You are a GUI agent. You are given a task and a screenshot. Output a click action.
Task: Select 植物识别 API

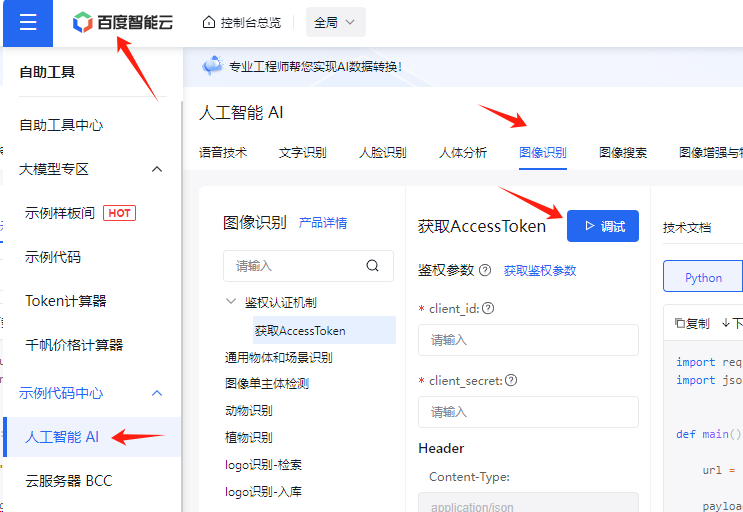(249, 438)
